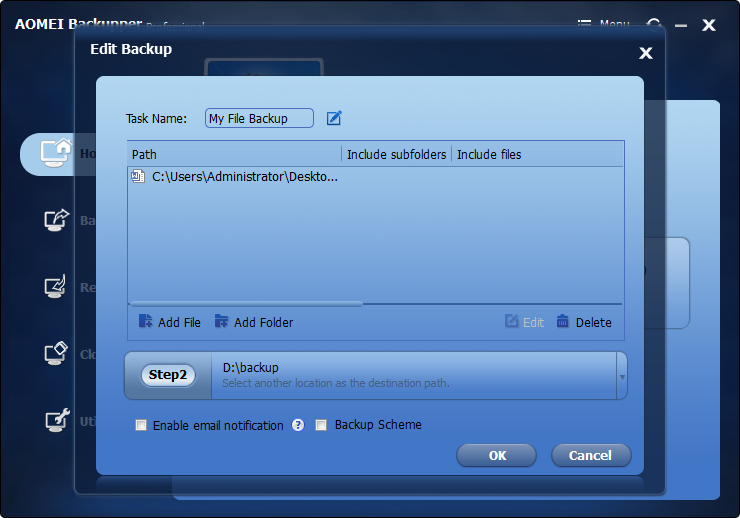This screenshot has height=518, width=740.
Task: Open the Restore sidebar icon
Action: point(56,287)
